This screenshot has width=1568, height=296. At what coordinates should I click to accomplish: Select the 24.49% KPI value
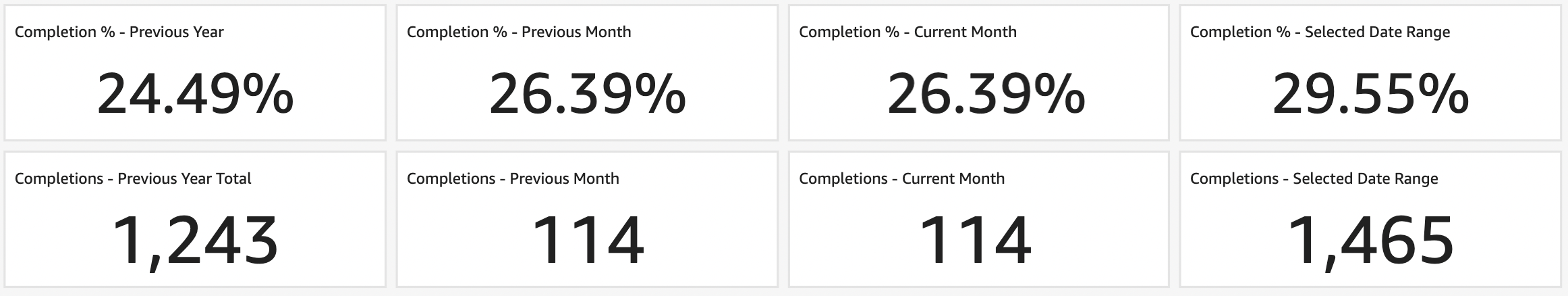pos(195,95)
